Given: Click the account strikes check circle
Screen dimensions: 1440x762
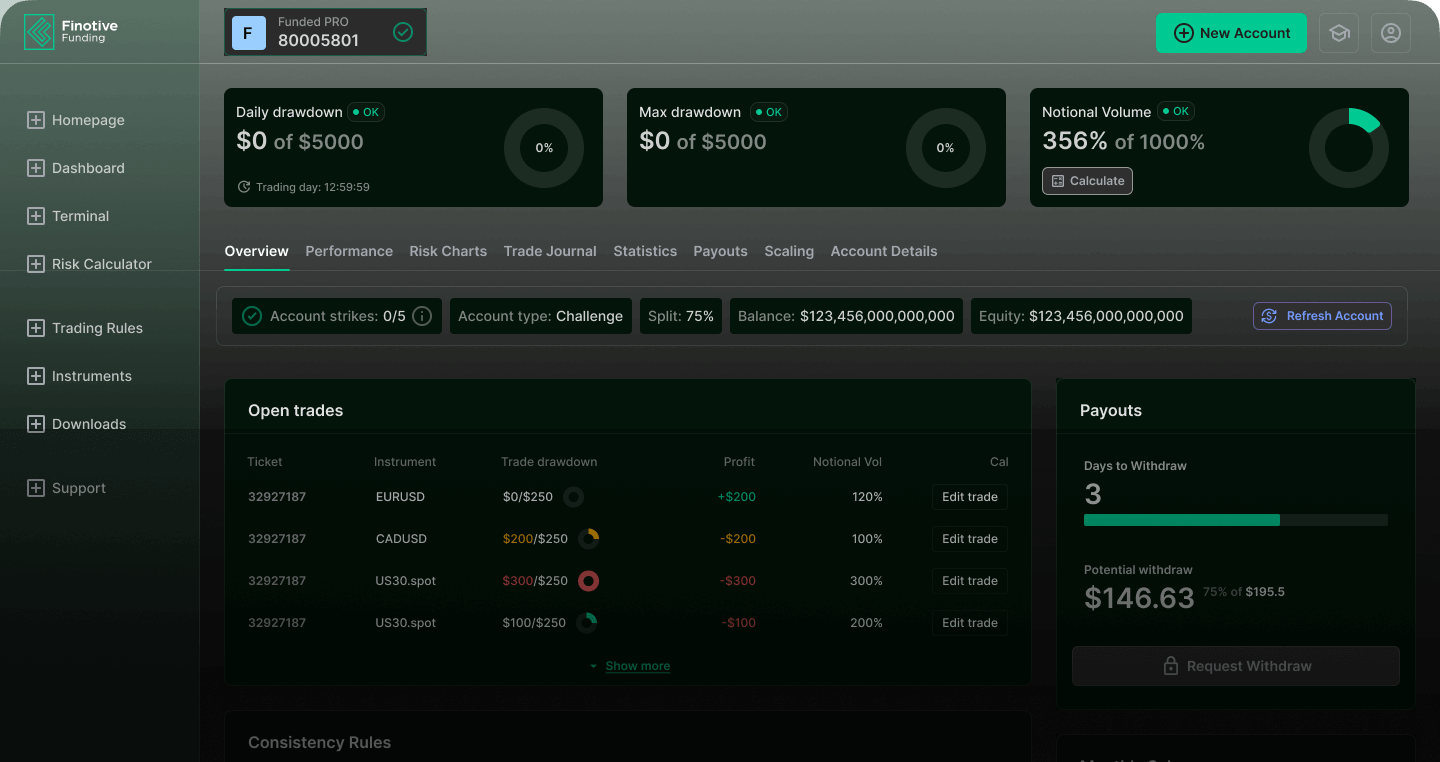Looking at the screenshot, I should (x=252, y=316).
